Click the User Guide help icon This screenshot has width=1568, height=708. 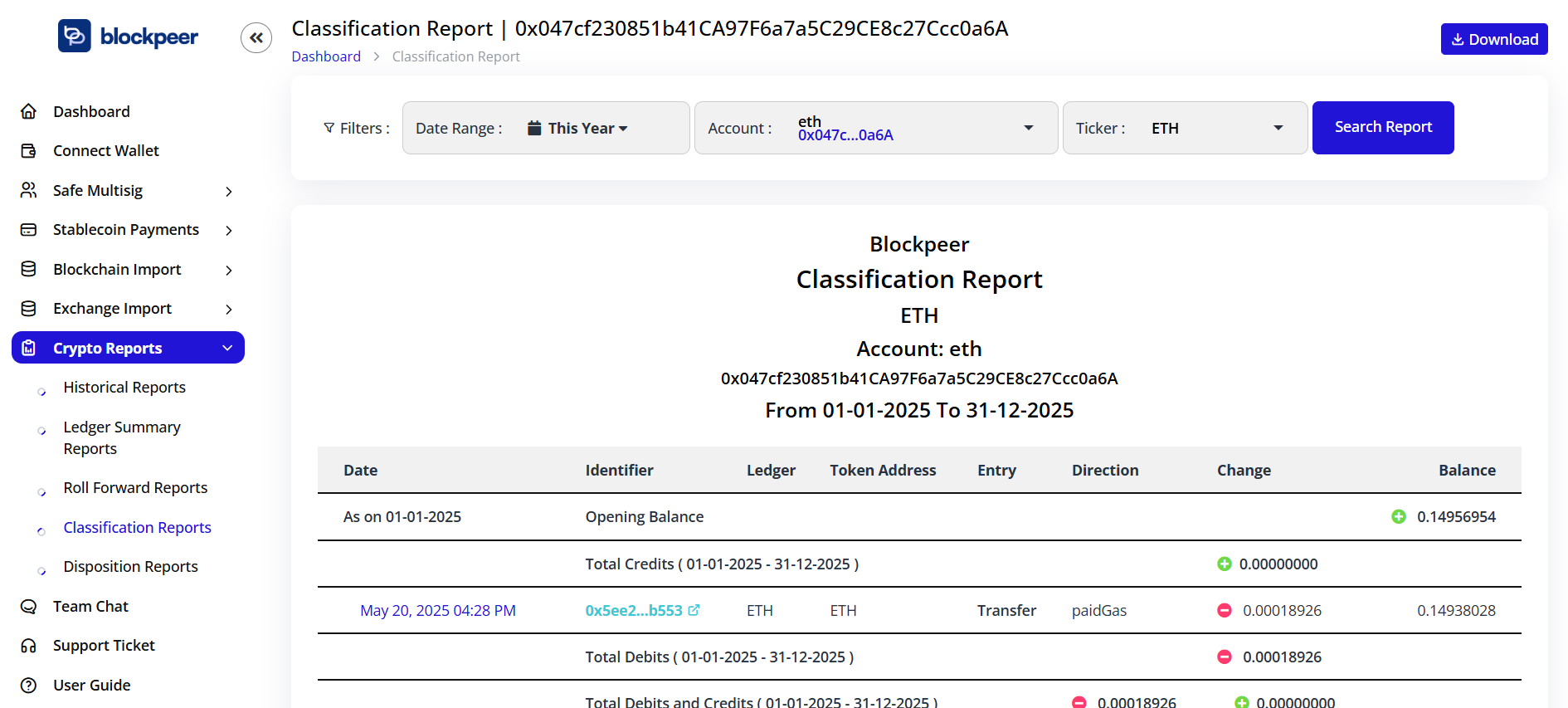(29, 686)
